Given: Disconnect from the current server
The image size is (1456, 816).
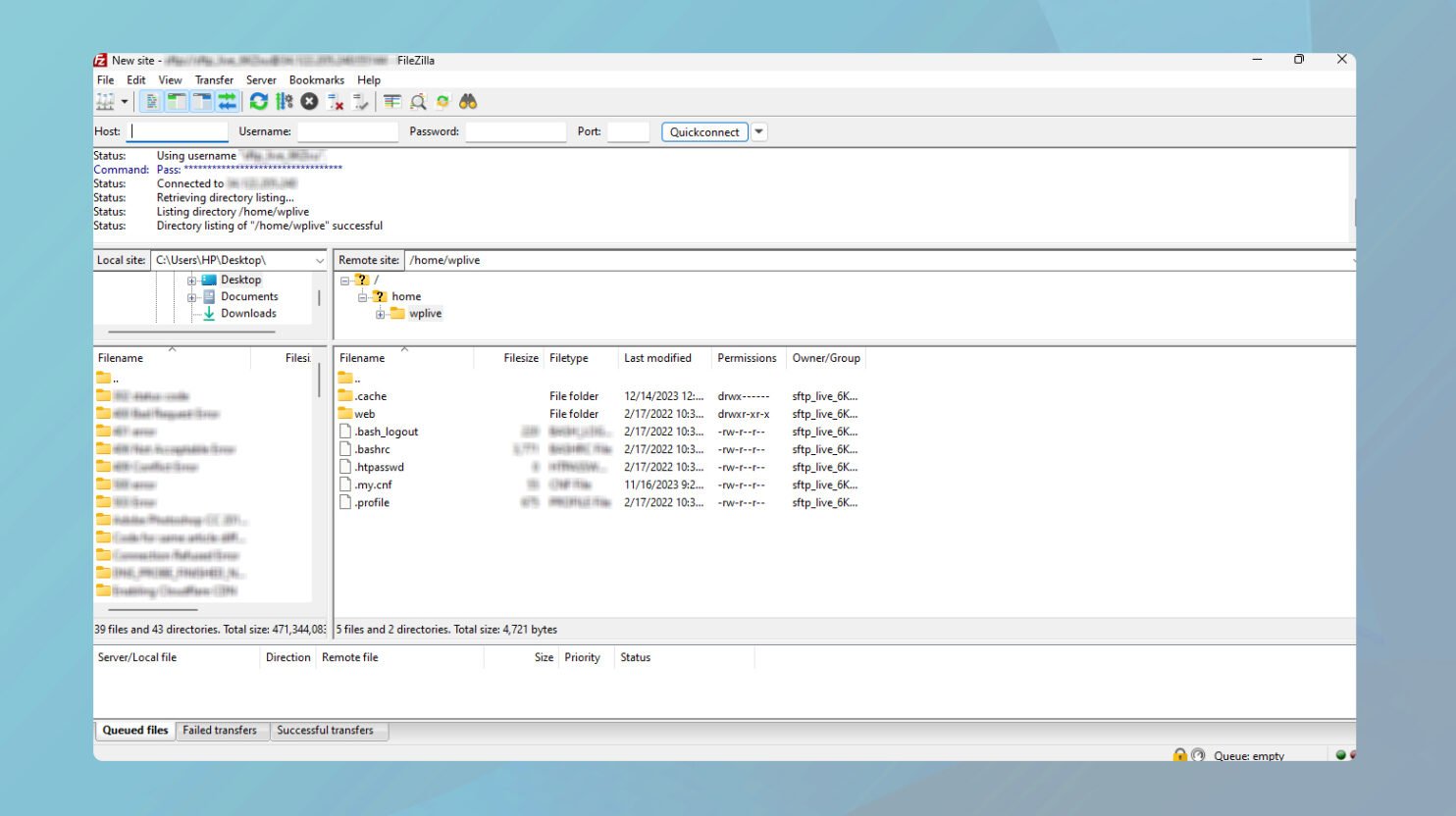Looking at the screenshot, I should [x=335, y=101].
